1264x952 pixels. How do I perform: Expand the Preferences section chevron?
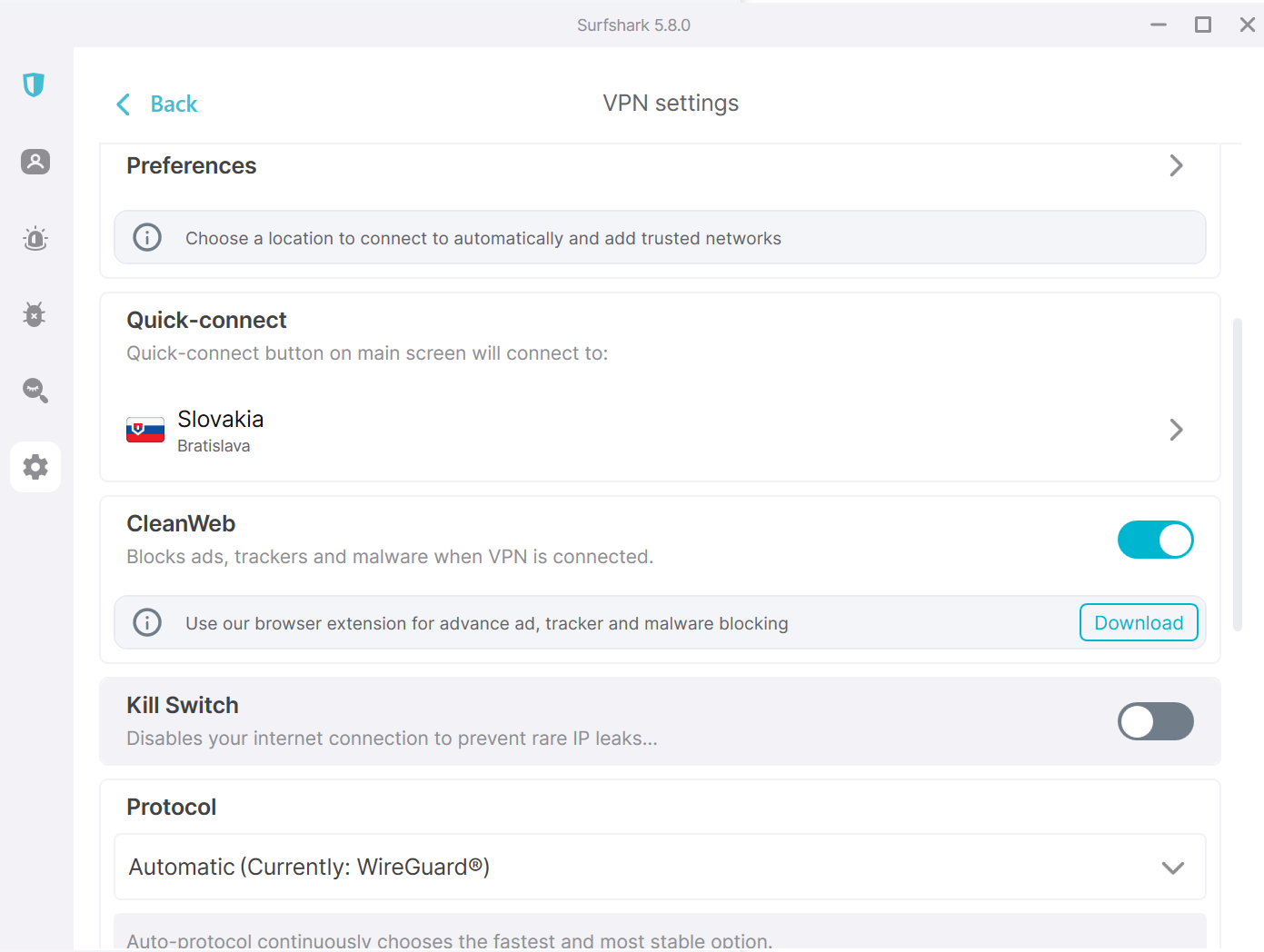click(1176, 165)
